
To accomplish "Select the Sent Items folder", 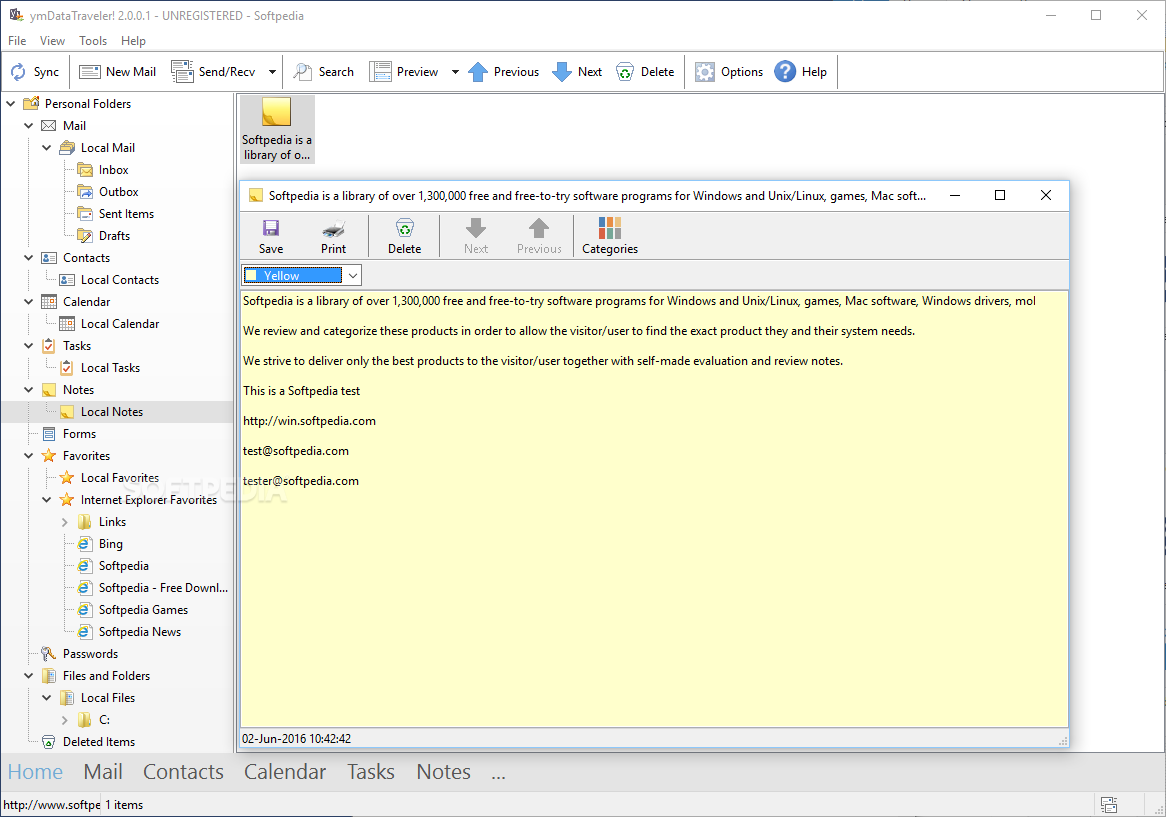I will 126,214.
